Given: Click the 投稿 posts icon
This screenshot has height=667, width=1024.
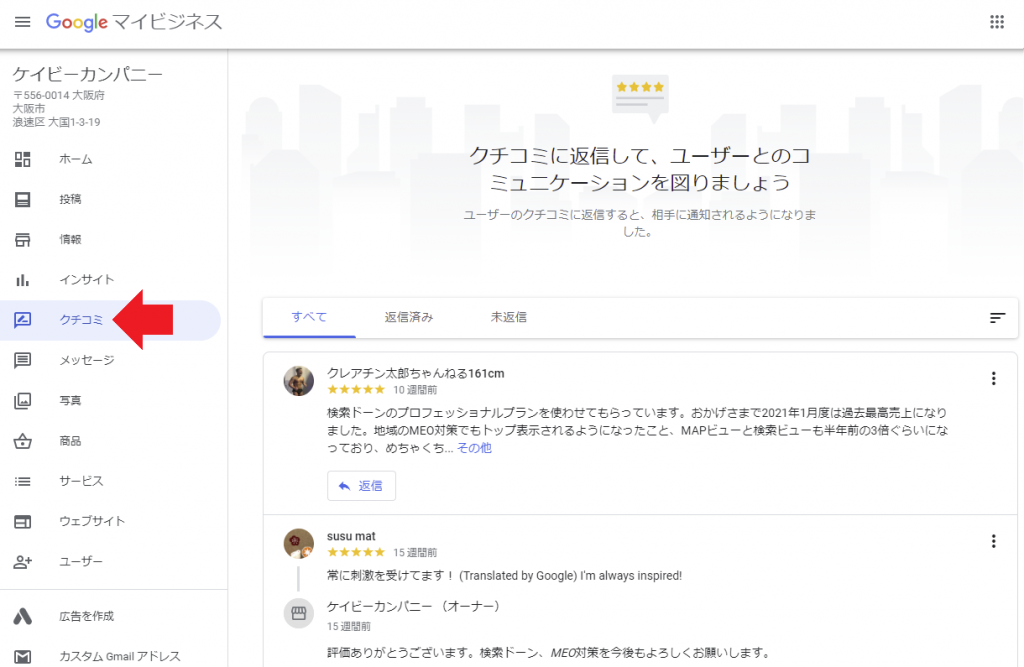Looking at the screenshot, I should tap(23, 199).
